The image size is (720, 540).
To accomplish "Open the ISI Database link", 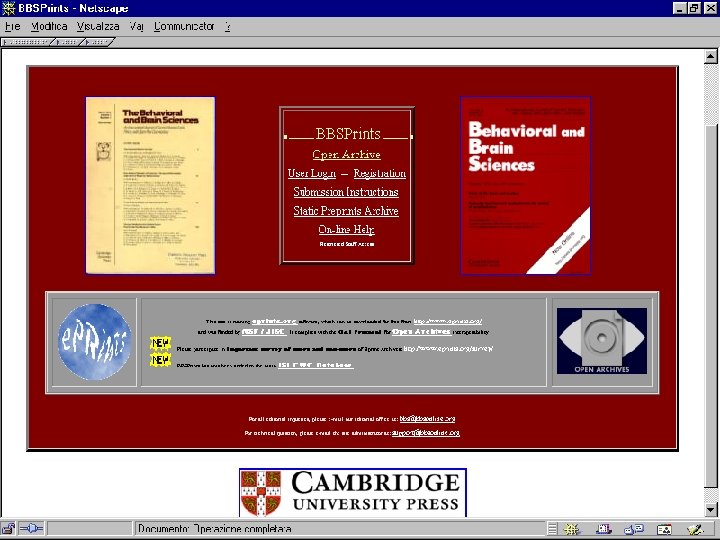I will coord(315,366).
